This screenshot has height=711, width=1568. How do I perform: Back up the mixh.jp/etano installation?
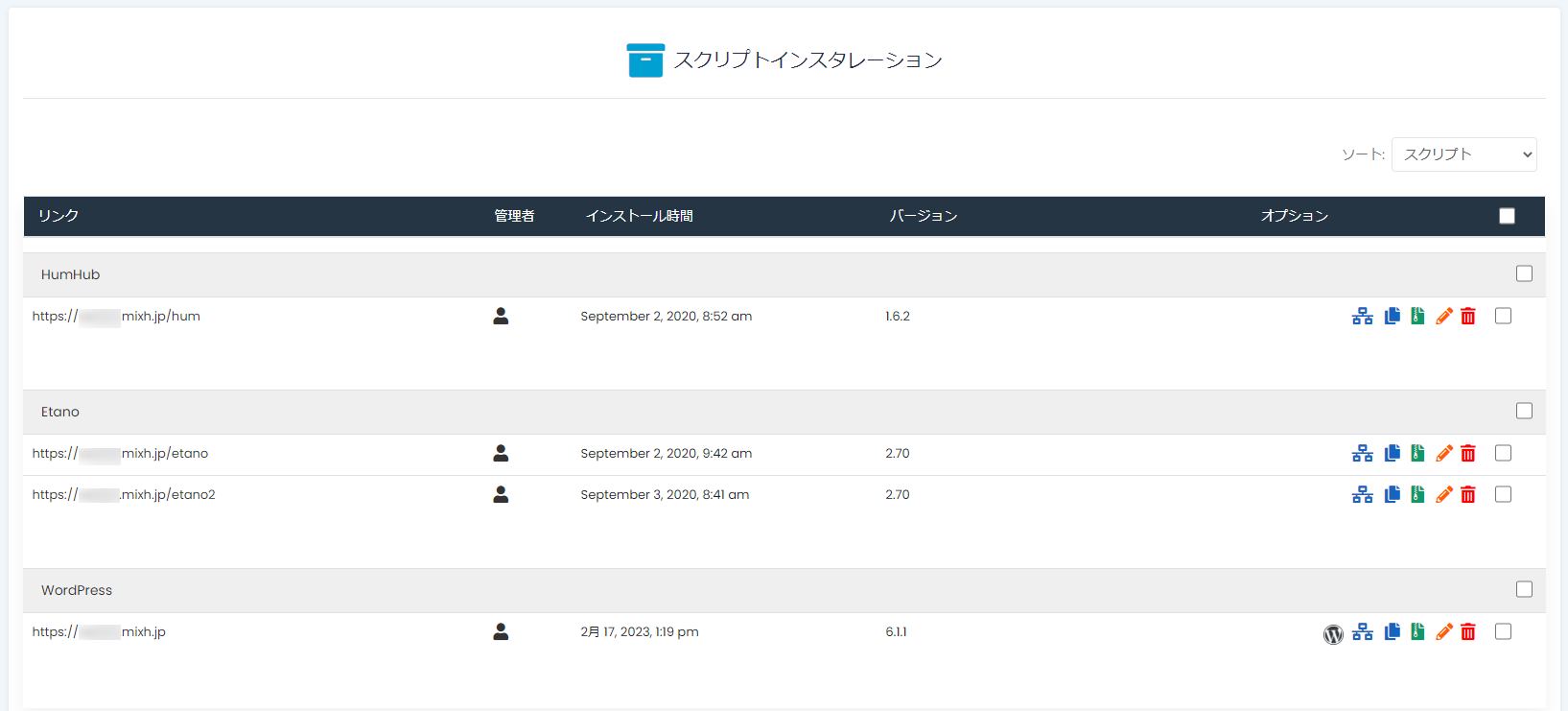click(1417, 453)
